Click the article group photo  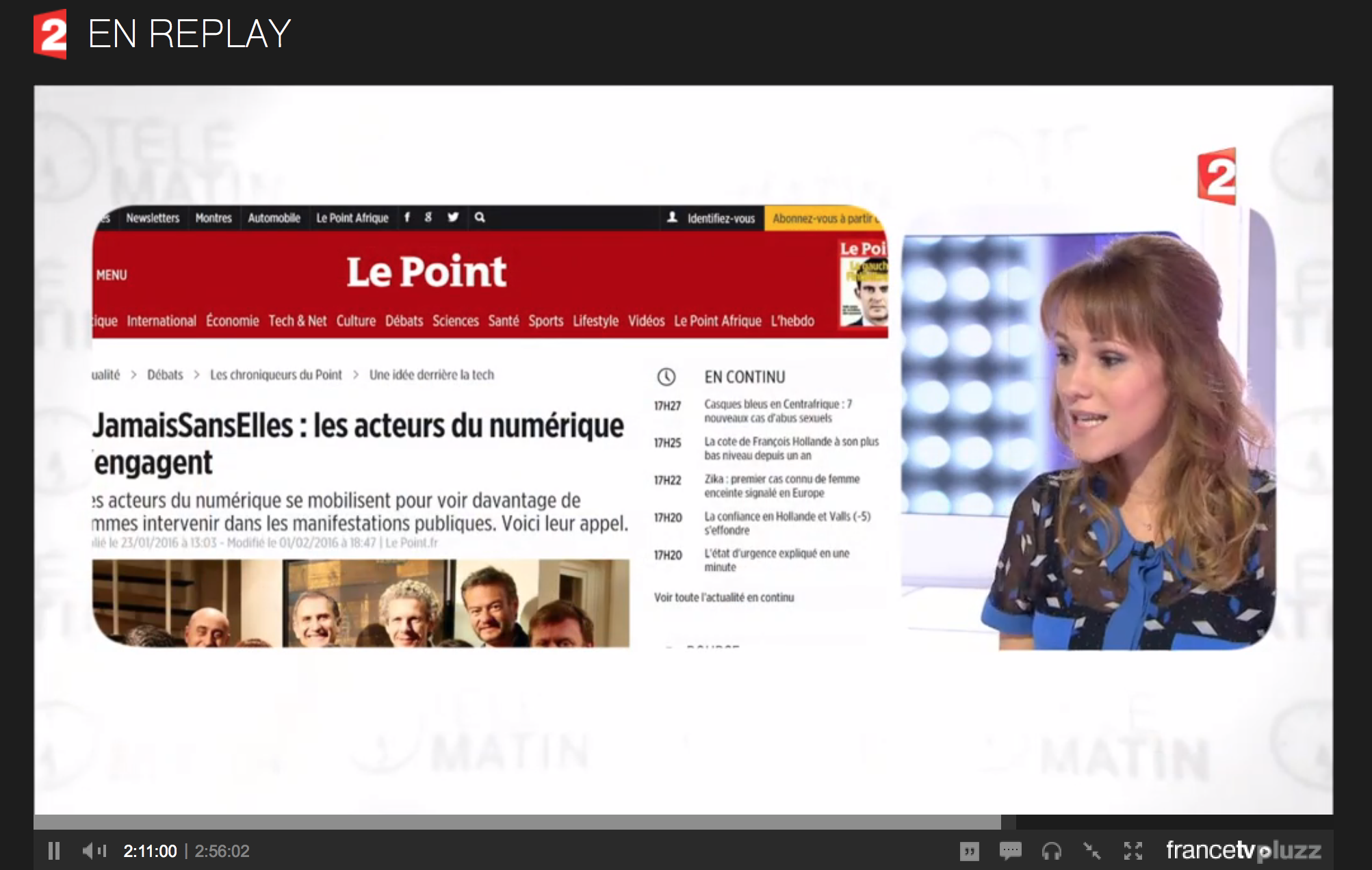pos(361,603)
